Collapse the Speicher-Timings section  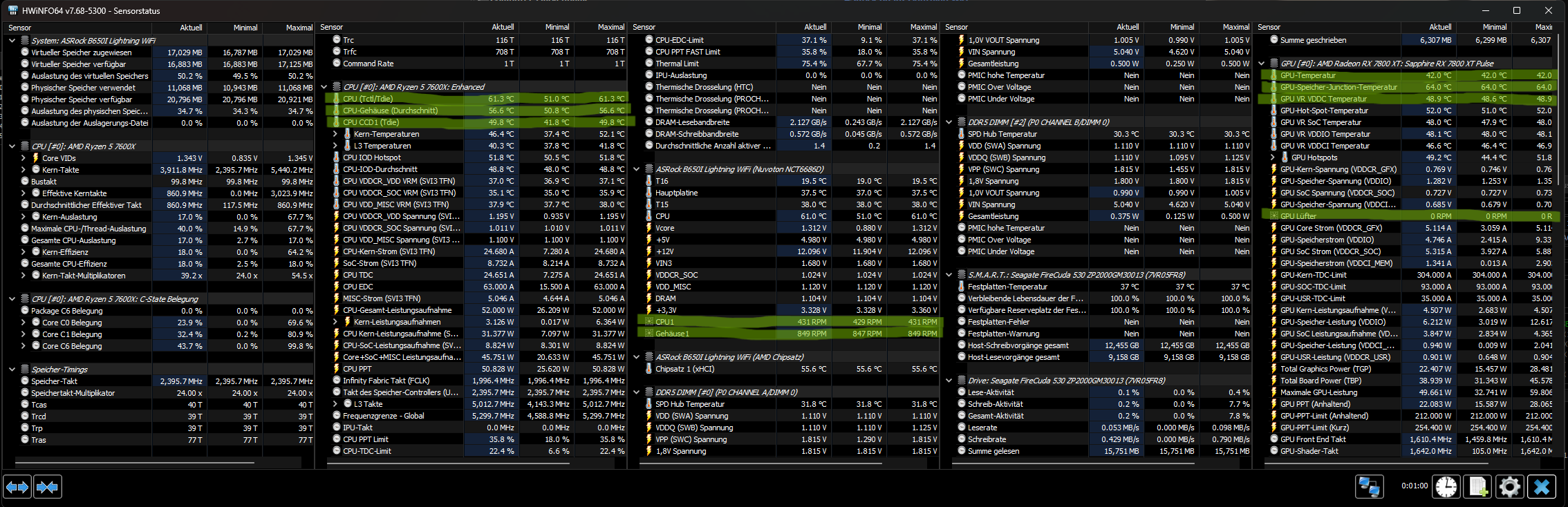pos(12,370)
